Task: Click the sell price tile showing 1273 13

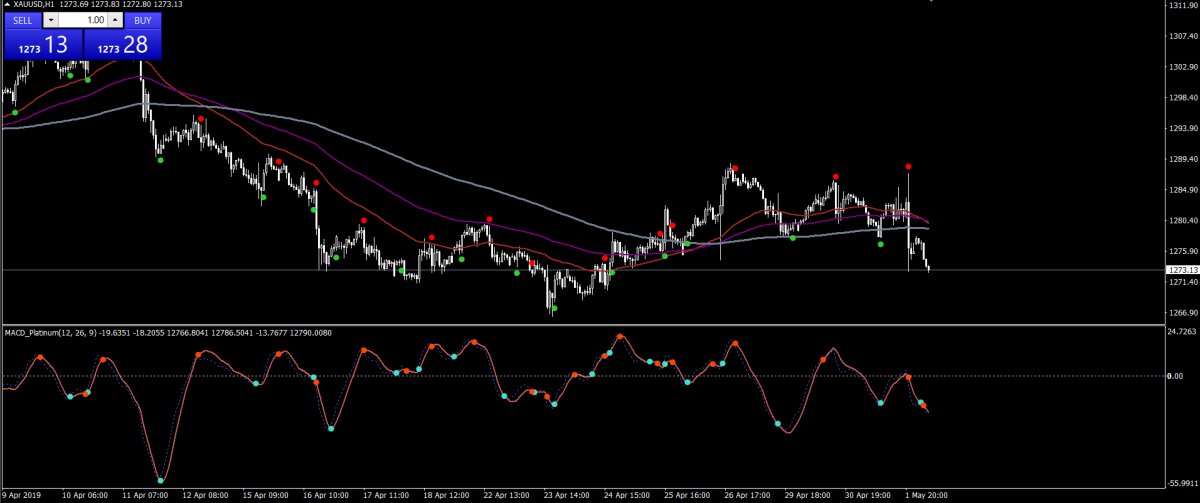Action: (x=42, y=45)
